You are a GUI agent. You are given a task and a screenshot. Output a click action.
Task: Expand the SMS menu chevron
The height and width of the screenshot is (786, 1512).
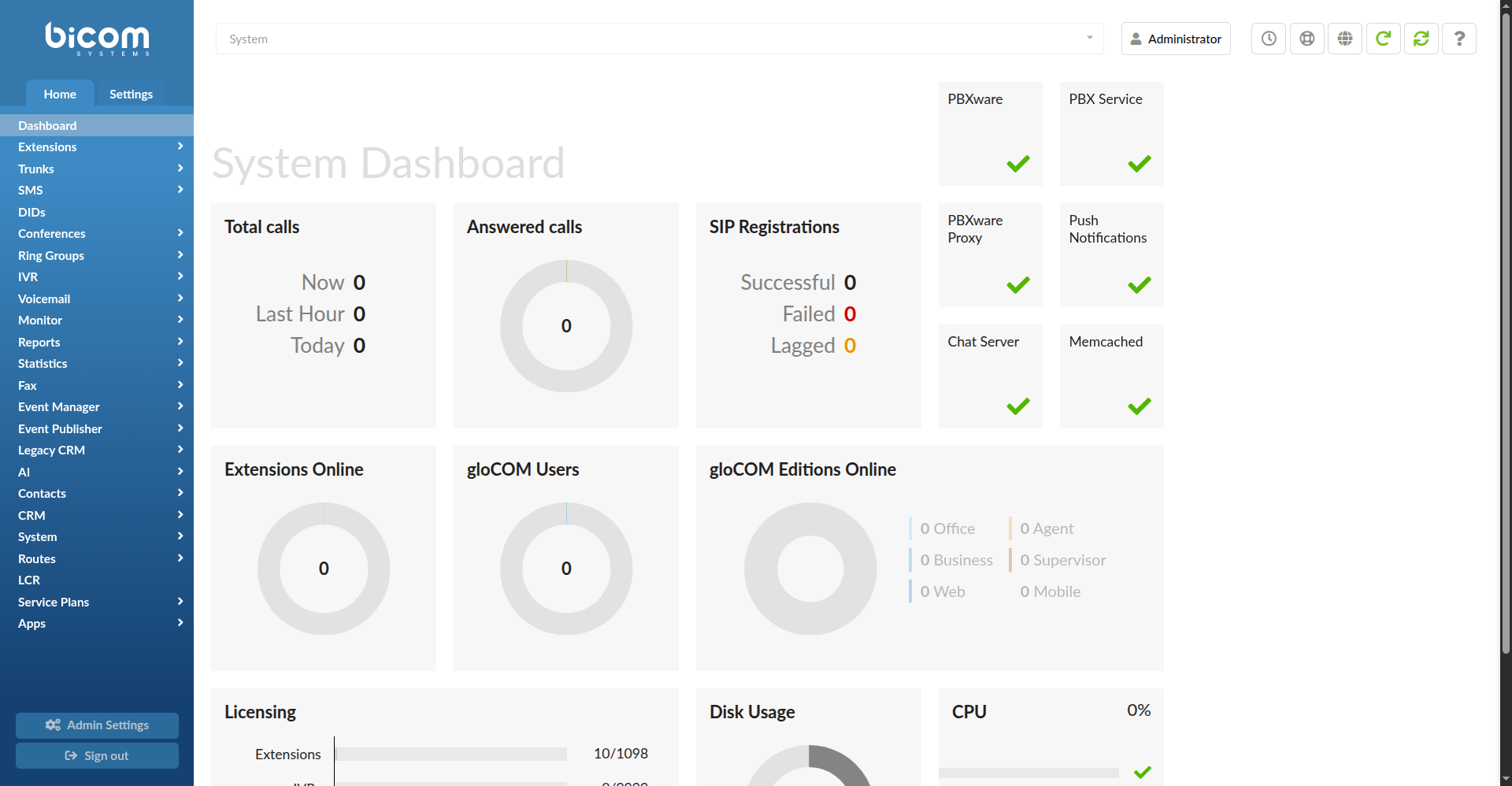pyautogui.click(x=180, y=190)
